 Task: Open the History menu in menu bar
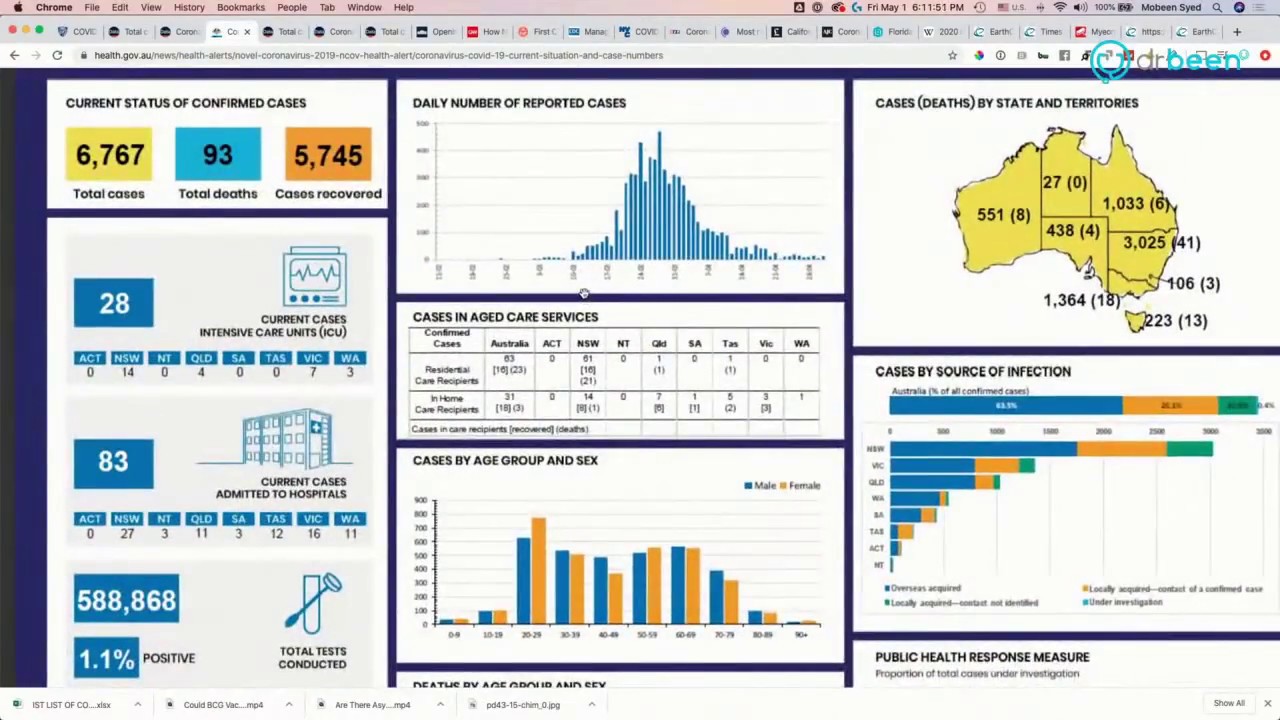[x=189, y=7]
